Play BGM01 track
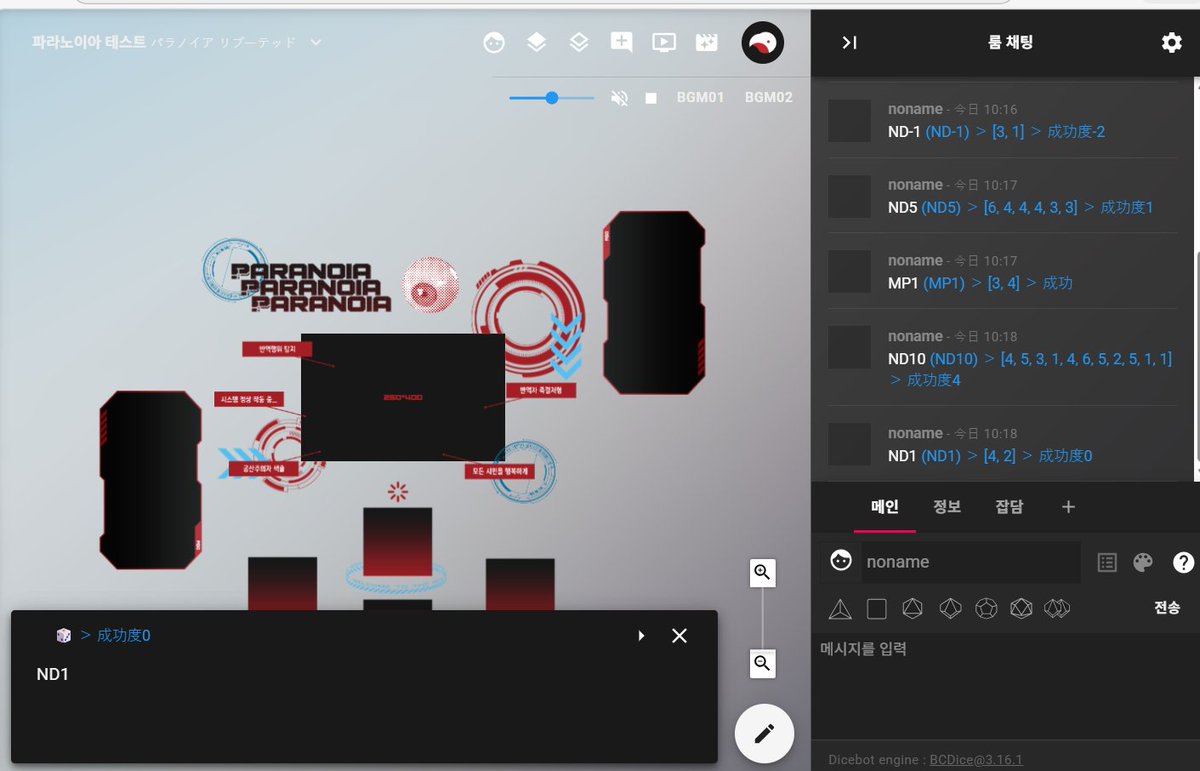The image size is (1200, 771). click(x=700, y=98)
